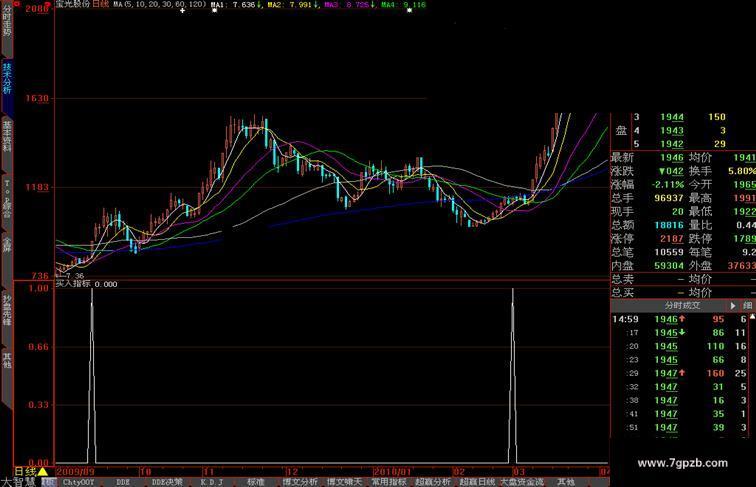Select the 常用指标 indicator tab
This screenshot has height=487, width=756.
point(389,482)
